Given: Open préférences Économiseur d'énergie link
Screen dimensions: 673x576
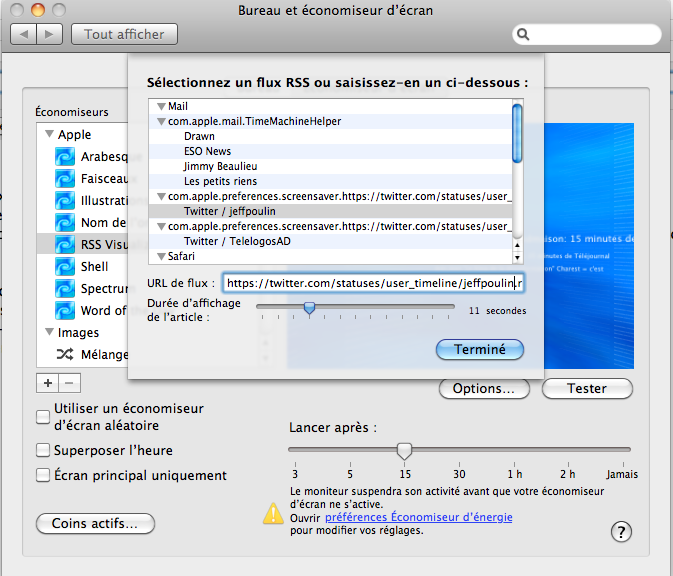Looking at the screenshot, I should (x=418, y=517).
